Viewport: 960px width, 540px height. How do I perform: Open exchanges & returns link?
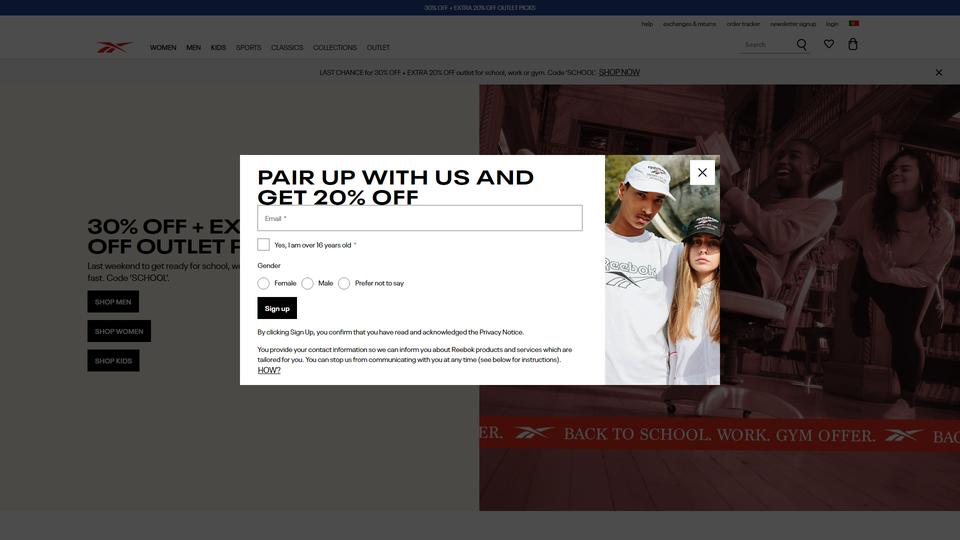point(689,24)
